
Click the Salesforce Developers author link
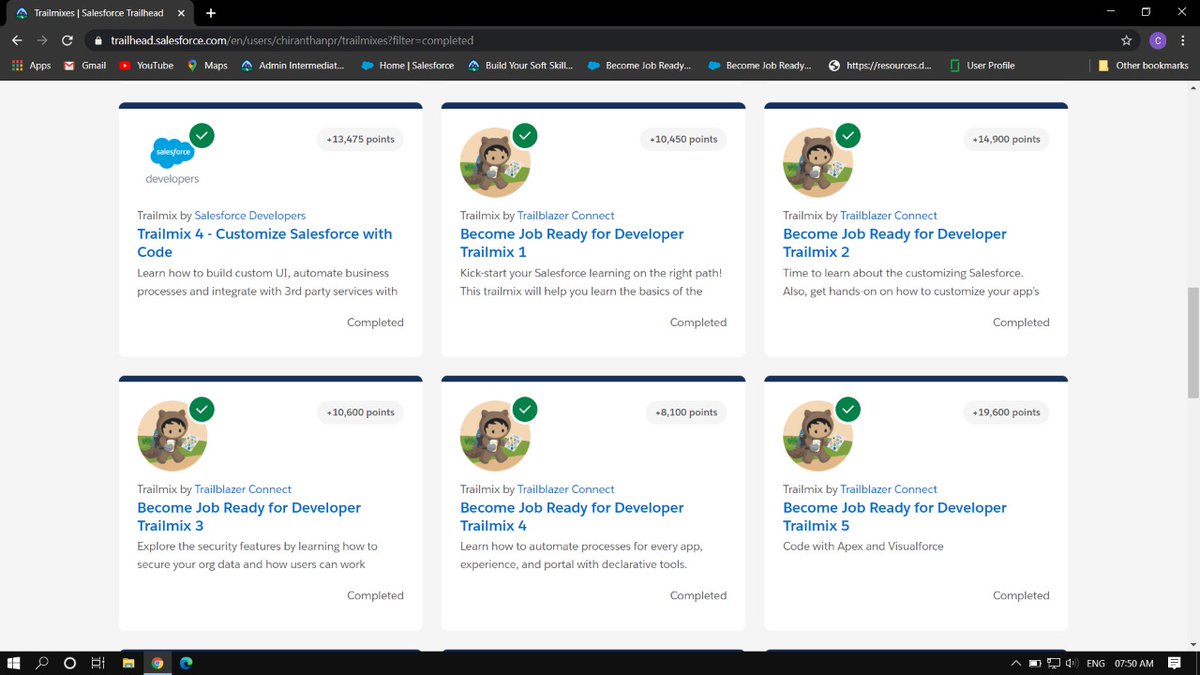point(250,215)
